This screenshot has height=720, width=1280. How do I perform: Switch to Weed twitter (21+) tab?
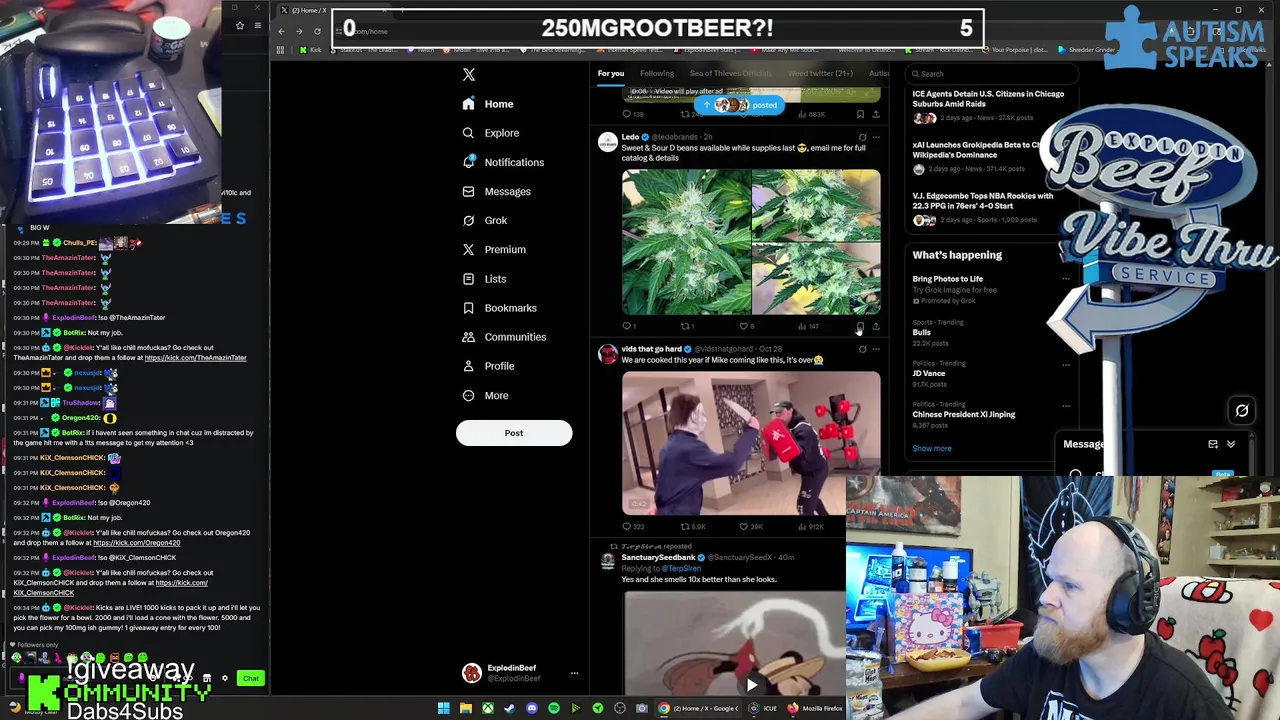coord(820,73)
